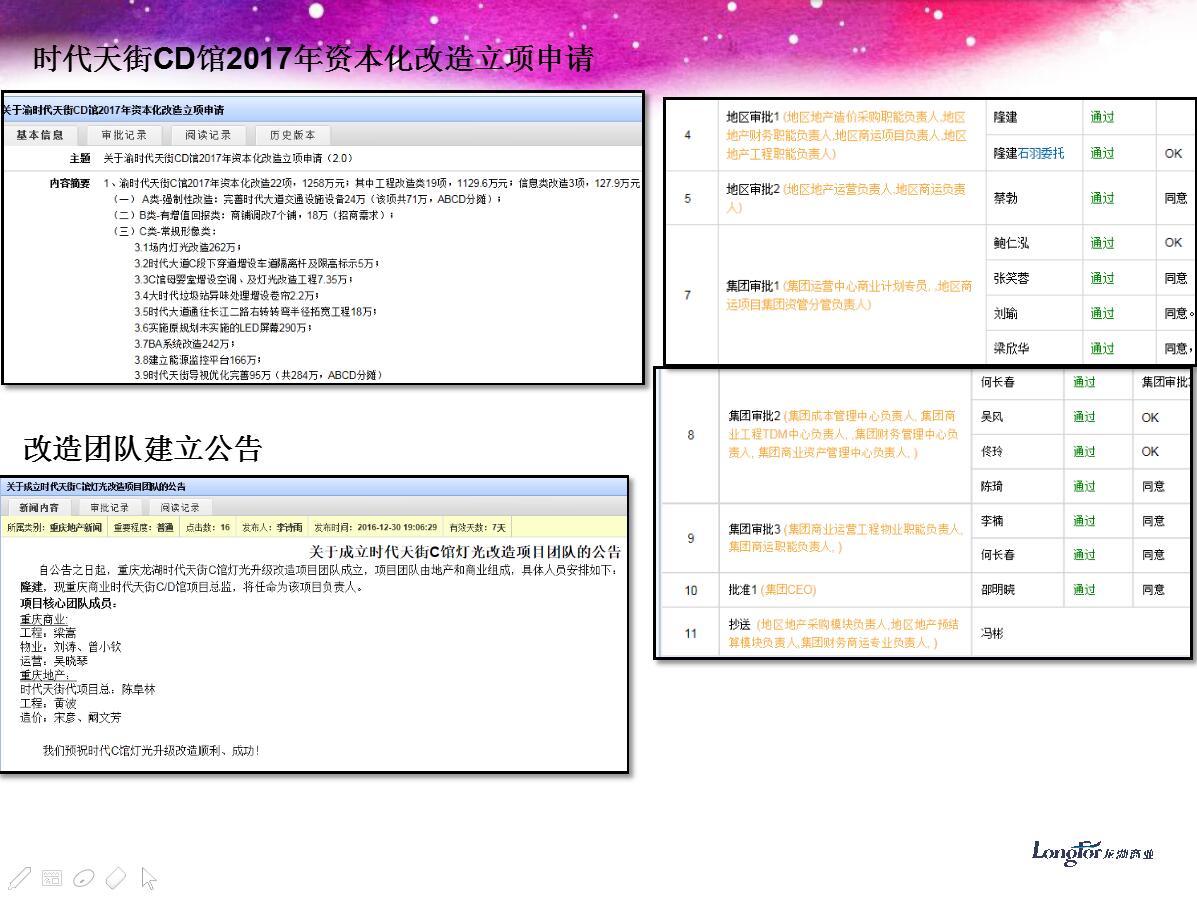Click the 集团审批2 step cell

pyautogui.click(x=845, y=434)
